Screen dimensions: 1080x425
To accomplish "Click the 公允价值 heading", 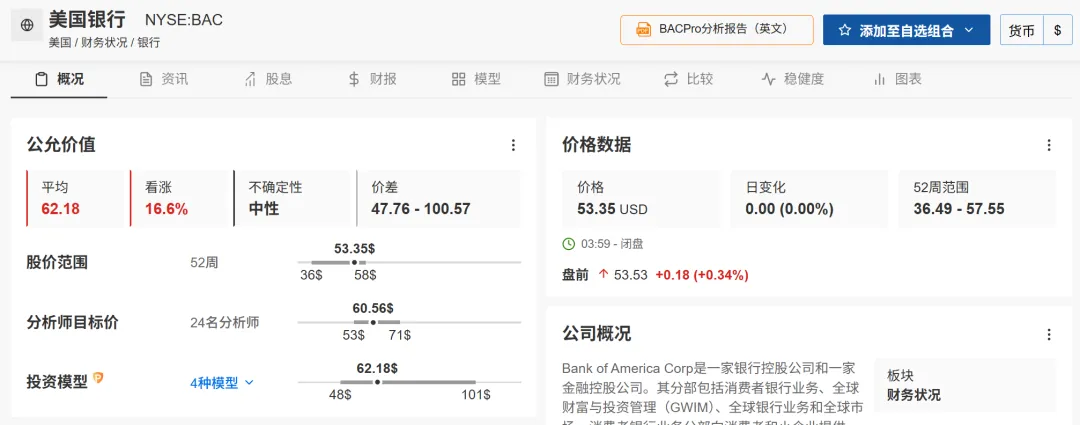I will [x=61, y=145].
